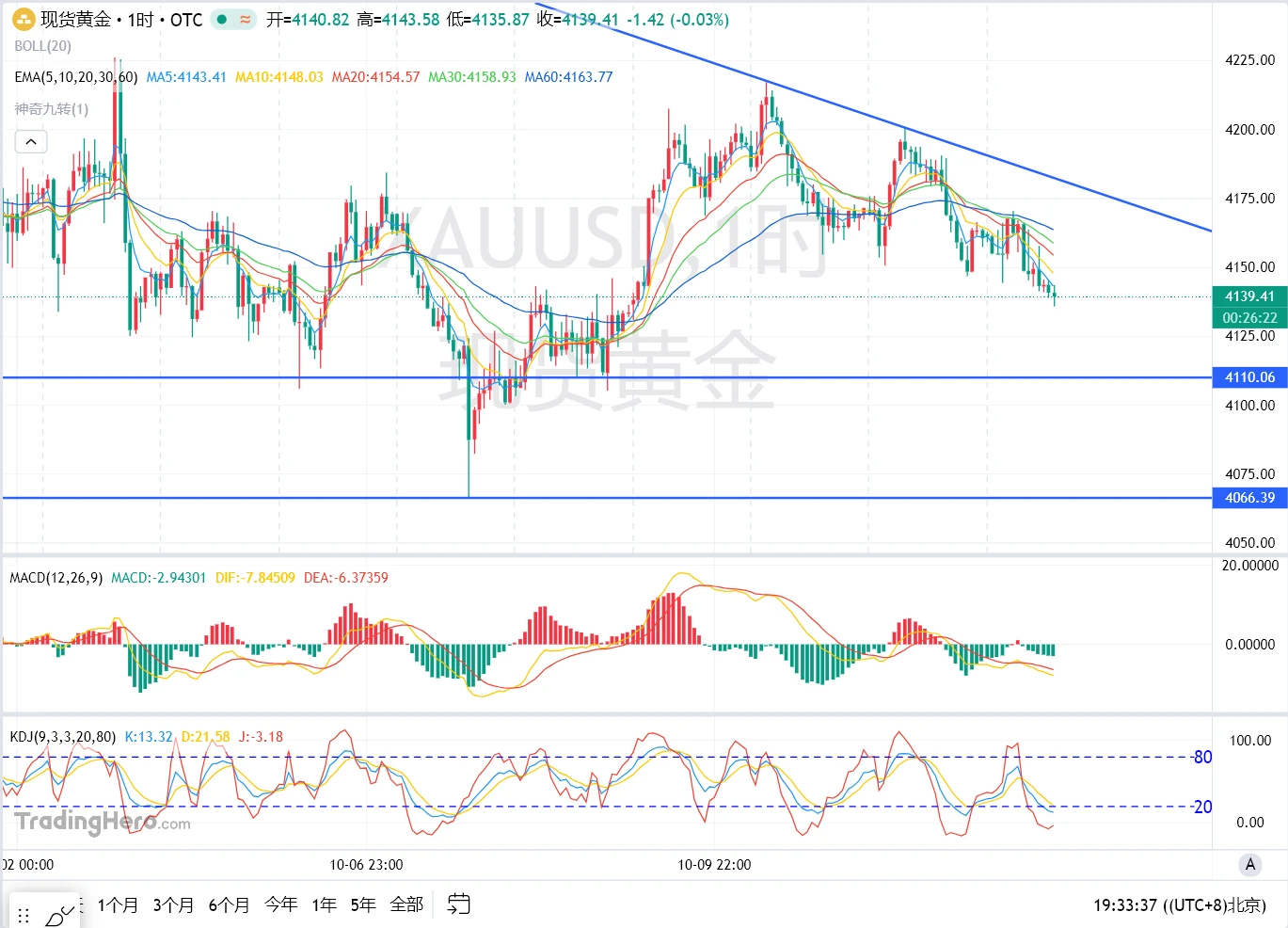Click the 收=4139.41 close price readout
Viewport: 1288px width, 928px height.
pyautogui.click(x=578, y=19)
